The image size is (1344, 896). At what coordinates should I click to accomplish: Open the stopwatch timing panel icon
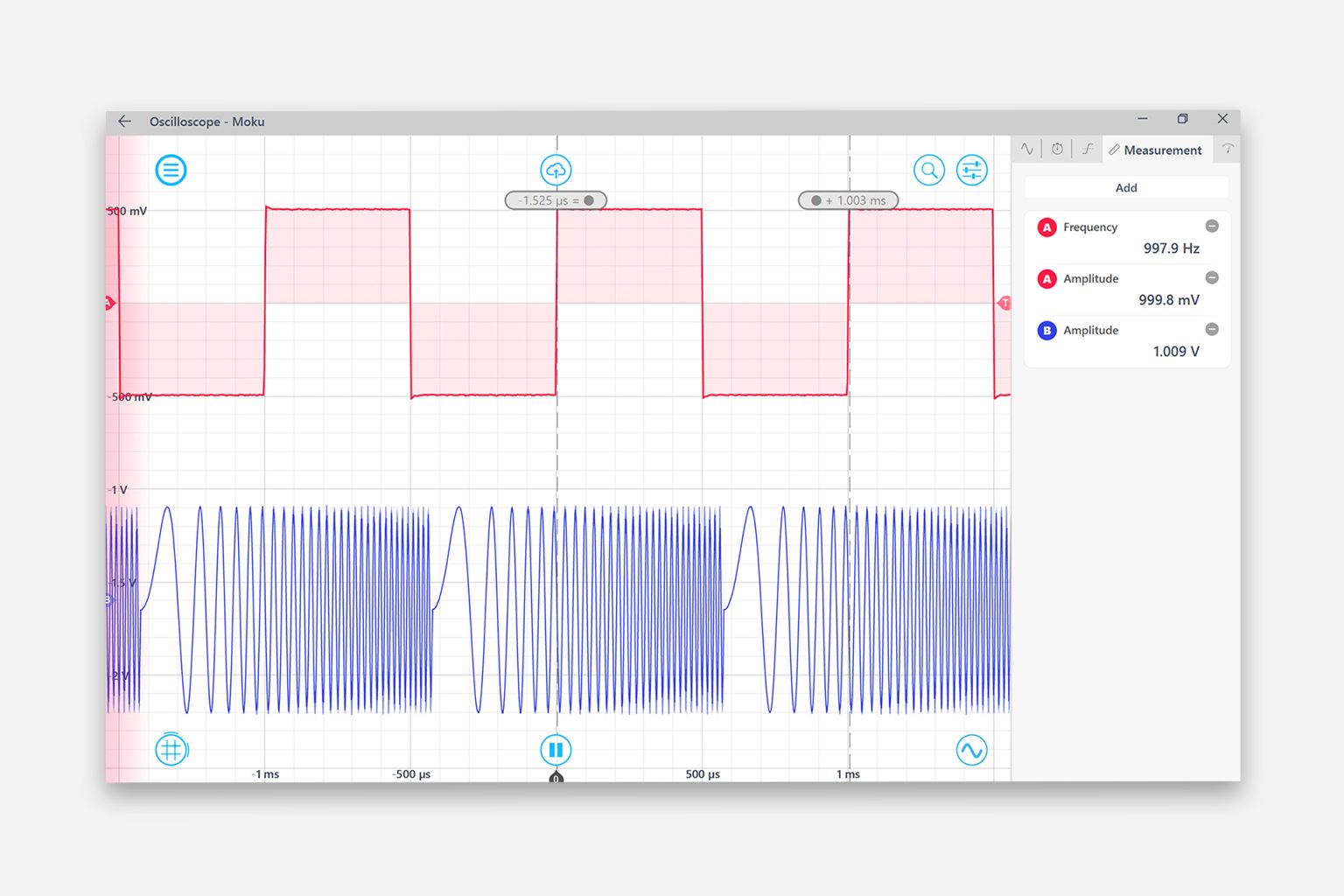pyautogui.click(x=1056, y=149)
